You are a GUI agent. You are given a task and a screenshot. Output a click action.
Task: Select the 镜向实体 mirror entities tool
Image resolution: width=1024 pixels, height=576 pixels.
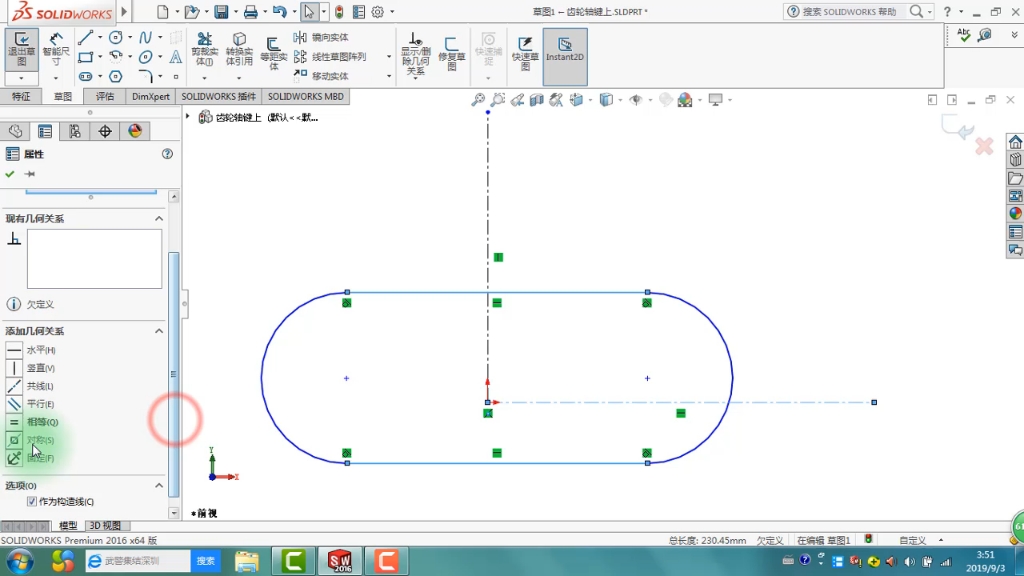pyautogui.click(x=322, y=37)
